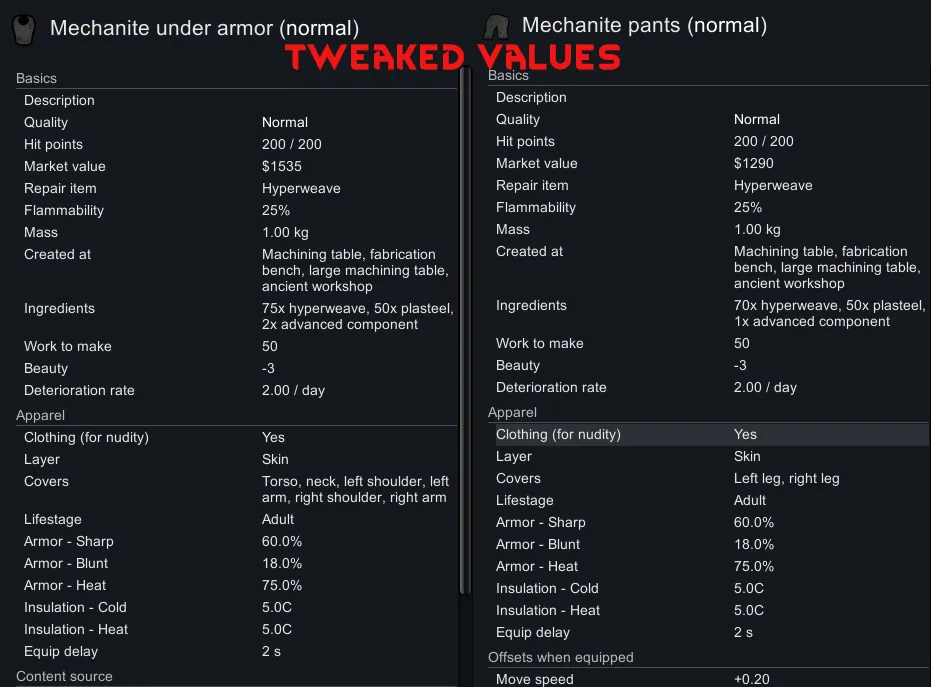The image size is (931, 687).
Task: Select the $1535 Market value row
Action: pyautogui.click(x=236, y=166)
